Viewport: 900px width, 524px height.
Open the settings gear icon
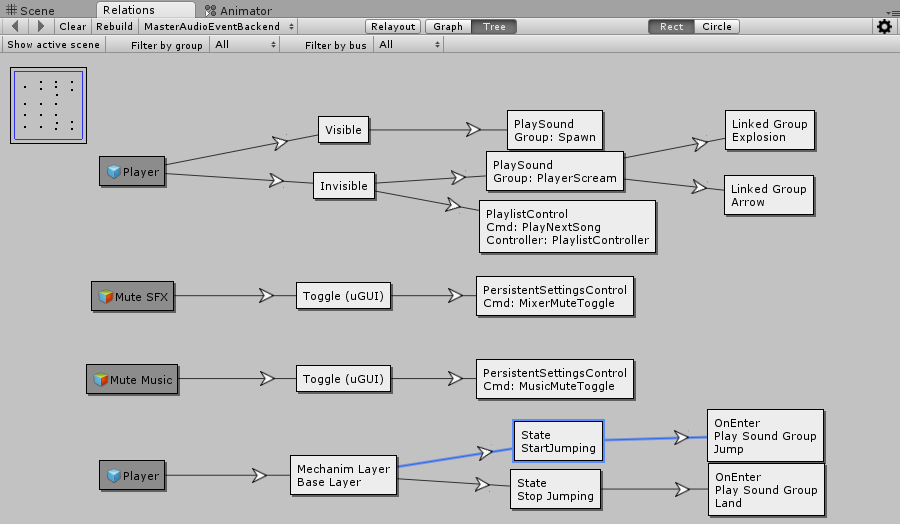pos(884,27)
